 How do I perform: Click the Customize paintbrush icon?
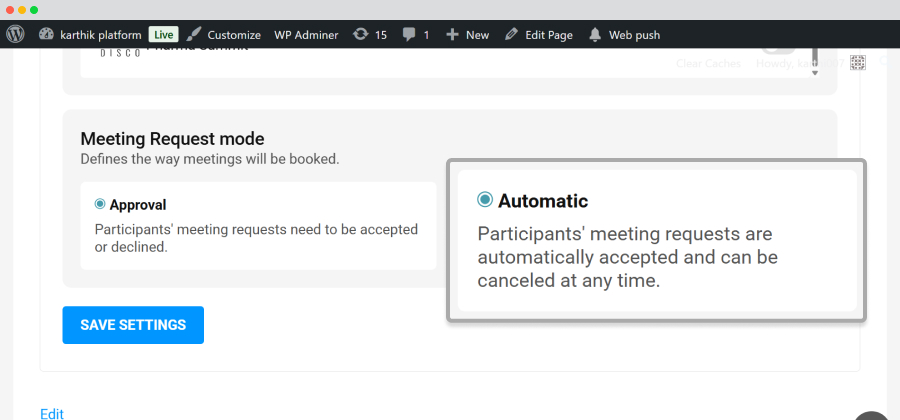point(194,34)
